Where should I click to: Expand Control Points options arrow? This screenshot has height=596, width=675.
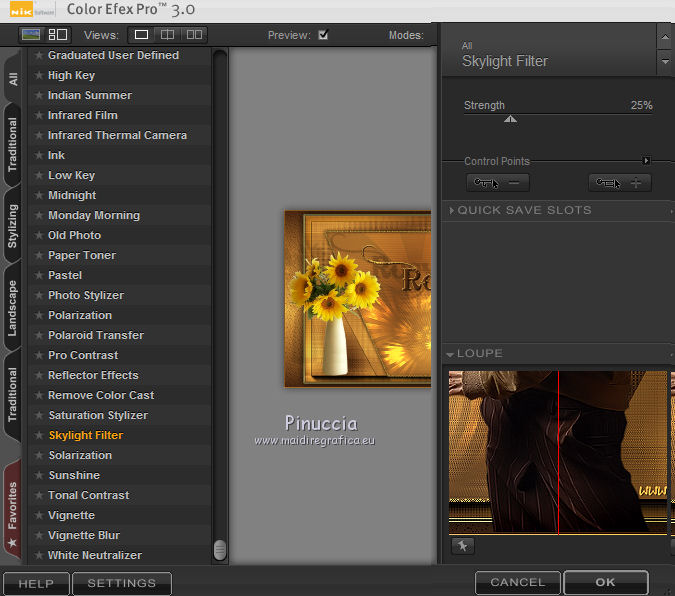646,161
